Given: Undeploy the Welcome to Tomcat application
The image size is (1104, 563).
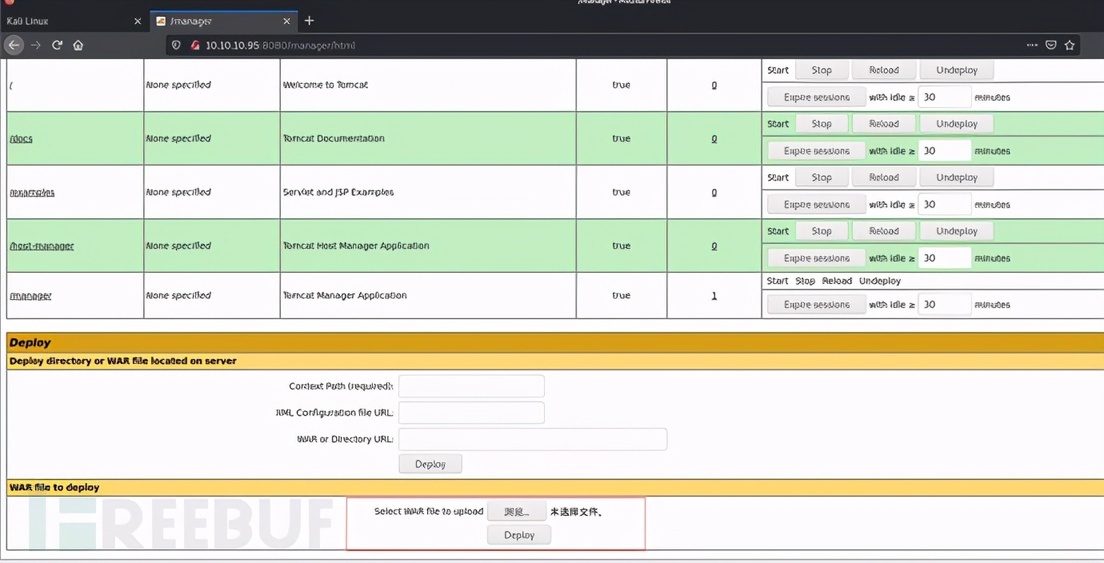Looking at the screenshot, I should click(x=957, y=70).
